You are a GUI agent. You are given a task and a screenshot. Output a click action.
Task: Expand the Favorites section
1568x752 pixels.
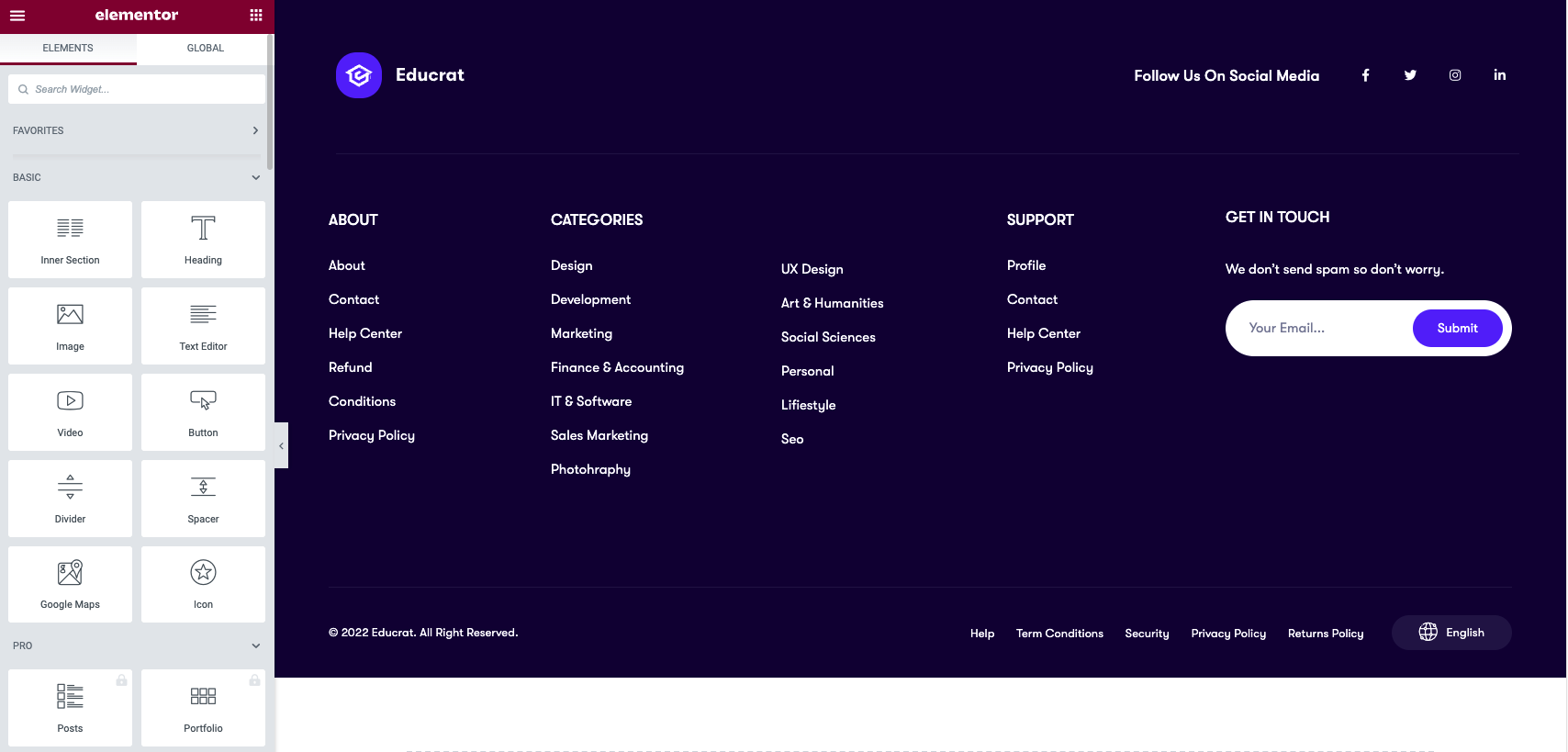255,130
